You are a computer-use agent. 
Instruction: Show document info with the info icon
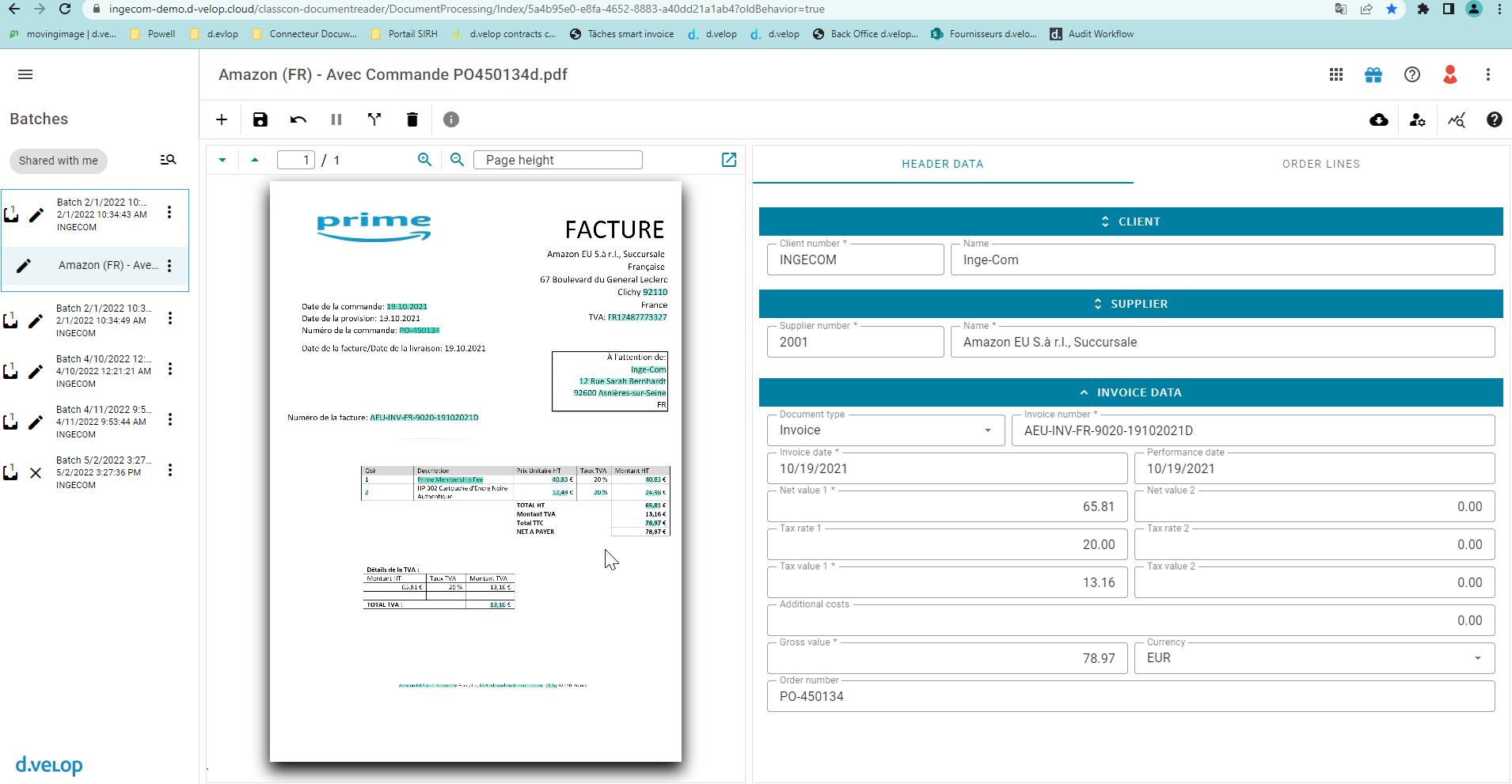click(451, 119)
